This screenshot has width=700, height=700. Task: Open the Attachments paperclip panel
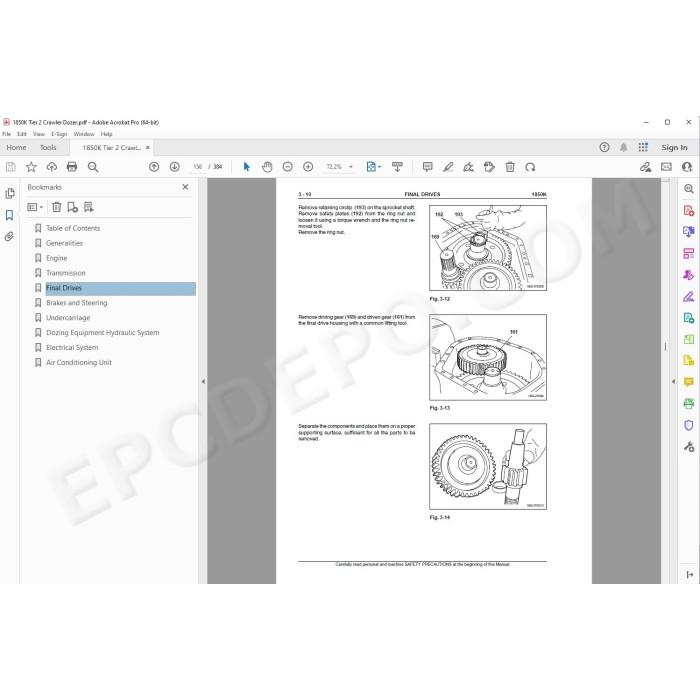click(9, 237)
